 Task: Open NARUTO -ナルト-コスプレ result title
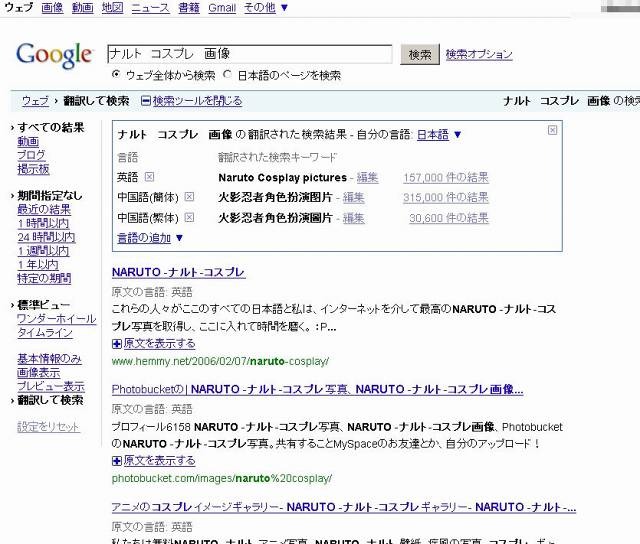(178, 272)
